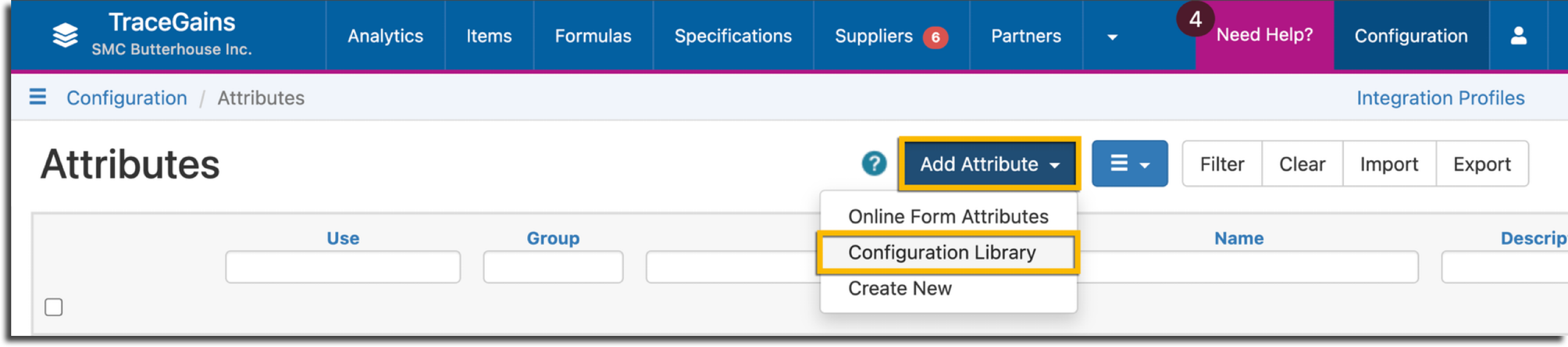Image resolution: width=1568 pixels, height=347 pixels.
Task: Tick the select-all checkbox in the table
Action: click(53, 307)
